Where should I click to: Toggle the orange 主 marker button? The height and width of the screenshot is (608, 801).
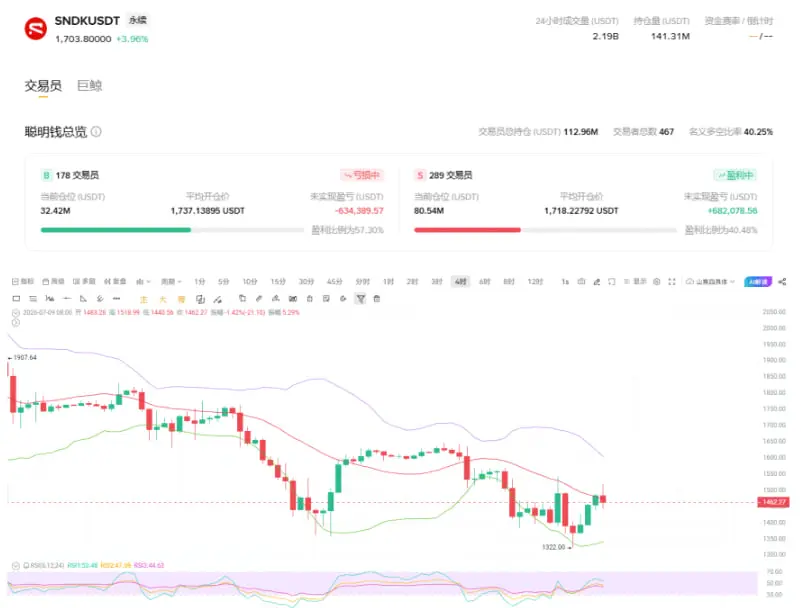click(144, 299)
